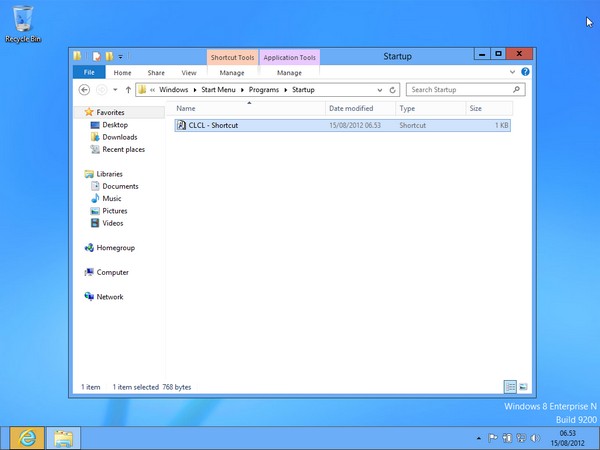Screen dimensions: 600x450
Task: Select the CLCL - Shortcut file
Action: [342, 126]
